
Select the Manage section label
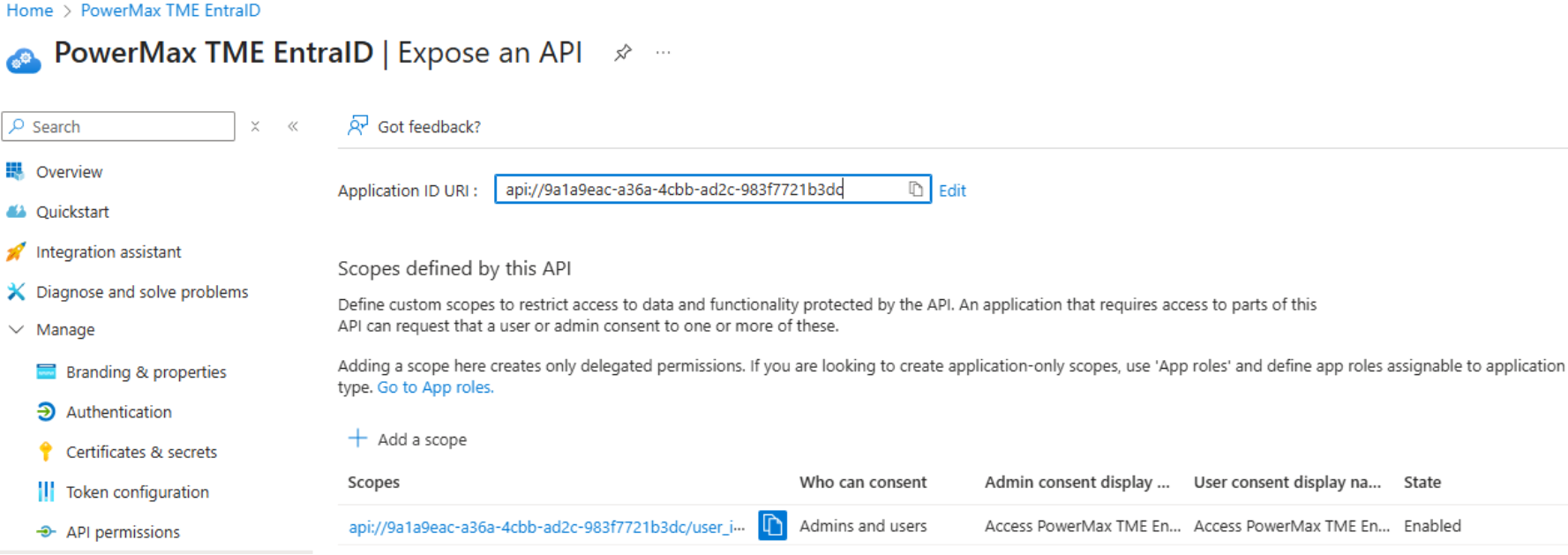coord(65,330)
